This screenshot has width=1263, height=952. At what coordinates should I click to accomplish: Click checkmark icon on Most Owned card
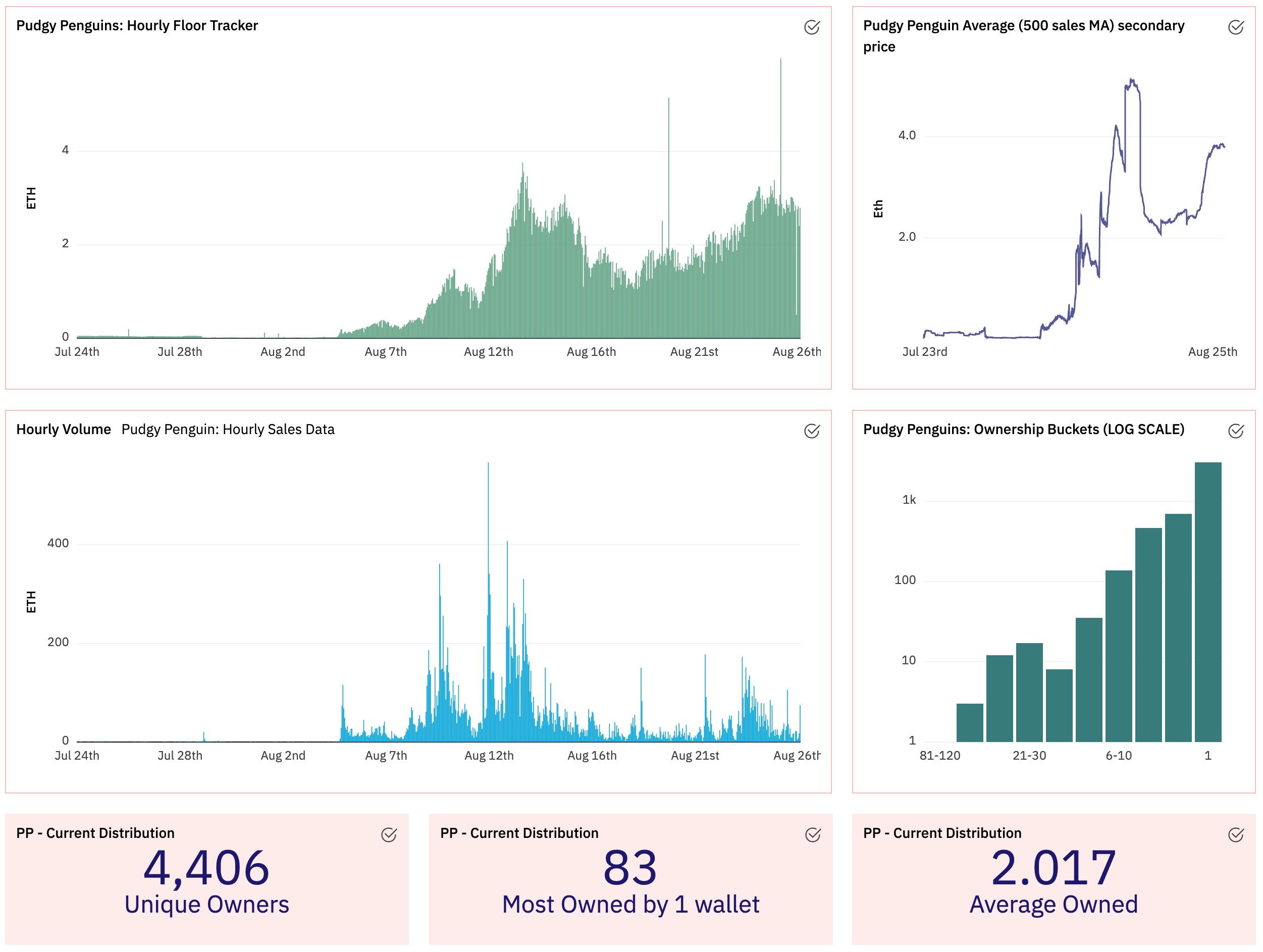click(813, 835)
